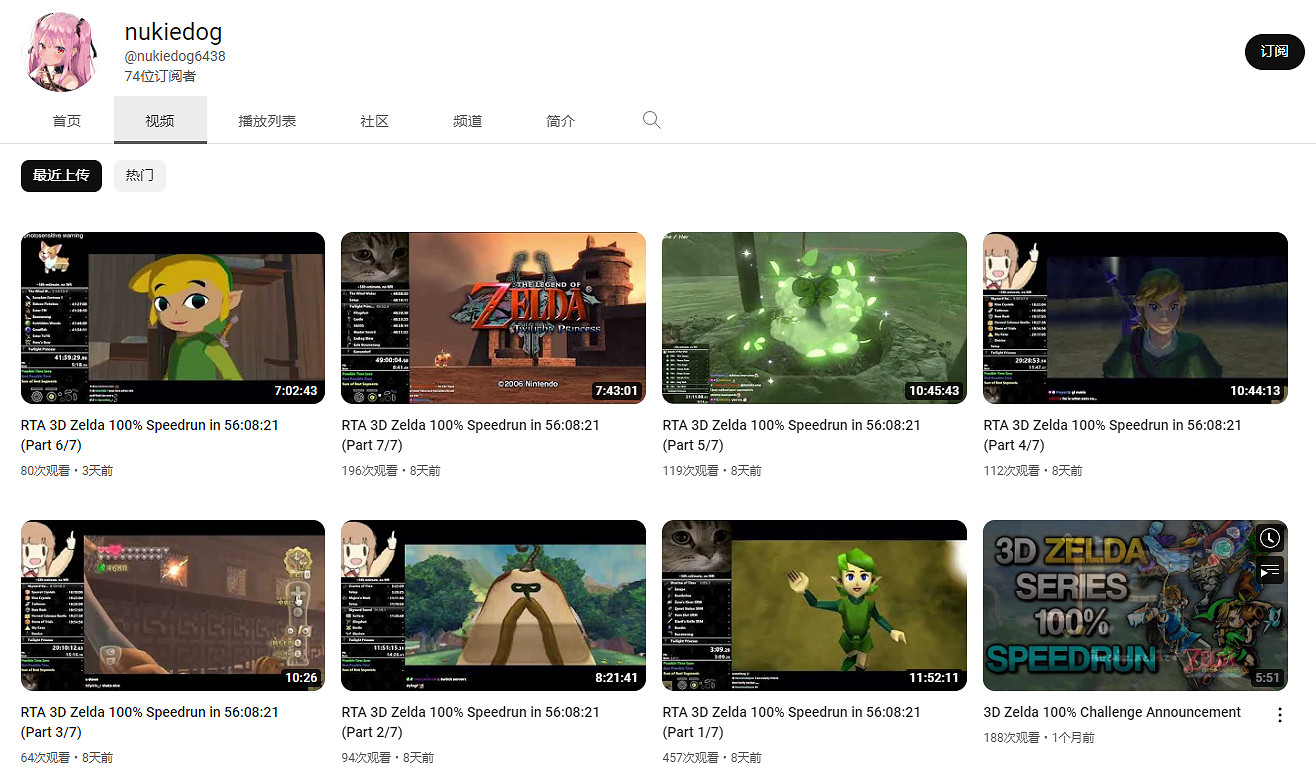Select the 最近上传 sort chip
Screen dimensions: 1316x773
click(61, 175)
